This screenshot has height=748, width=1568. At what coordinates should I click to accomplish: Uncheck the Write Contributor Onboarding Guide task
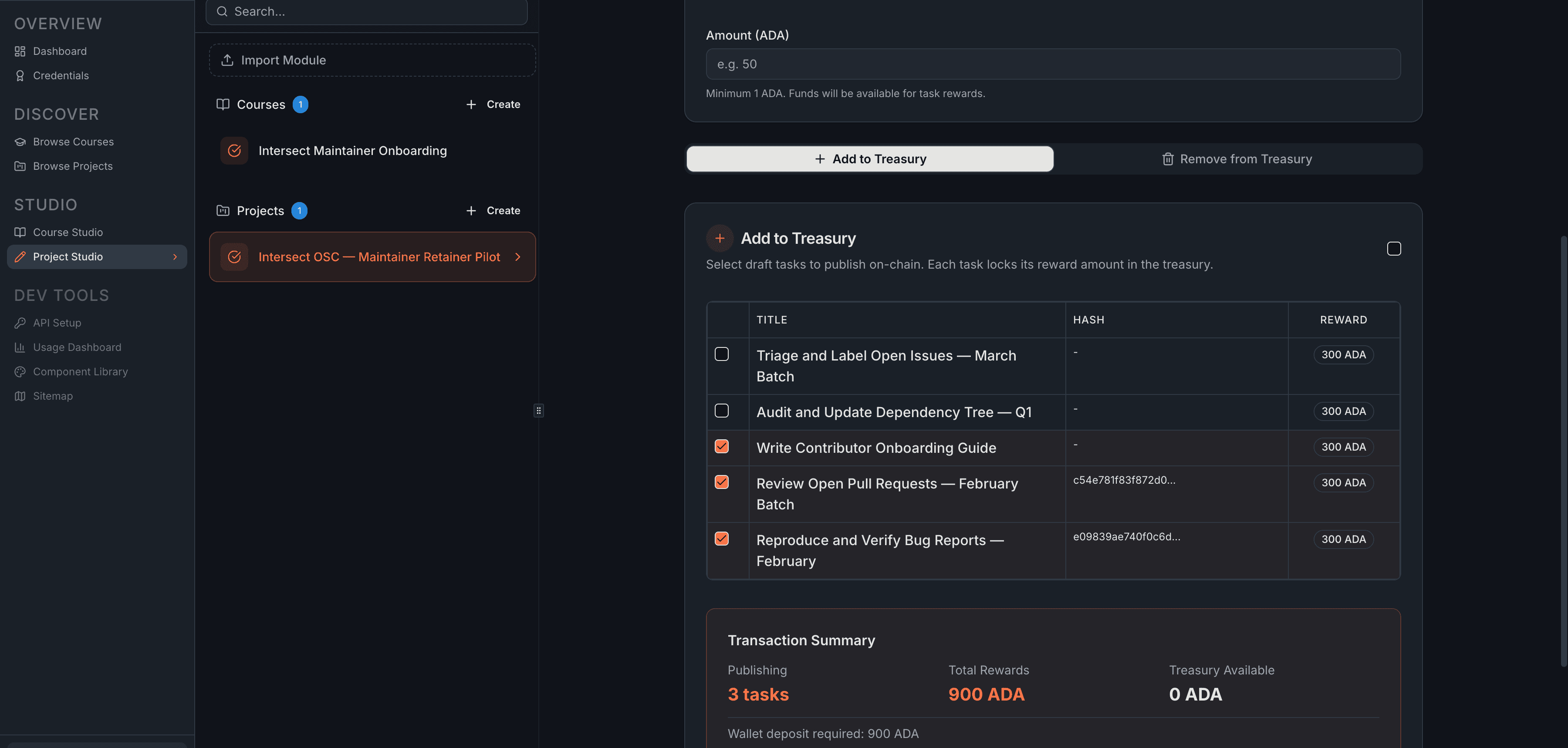click(x=721, y=446)
